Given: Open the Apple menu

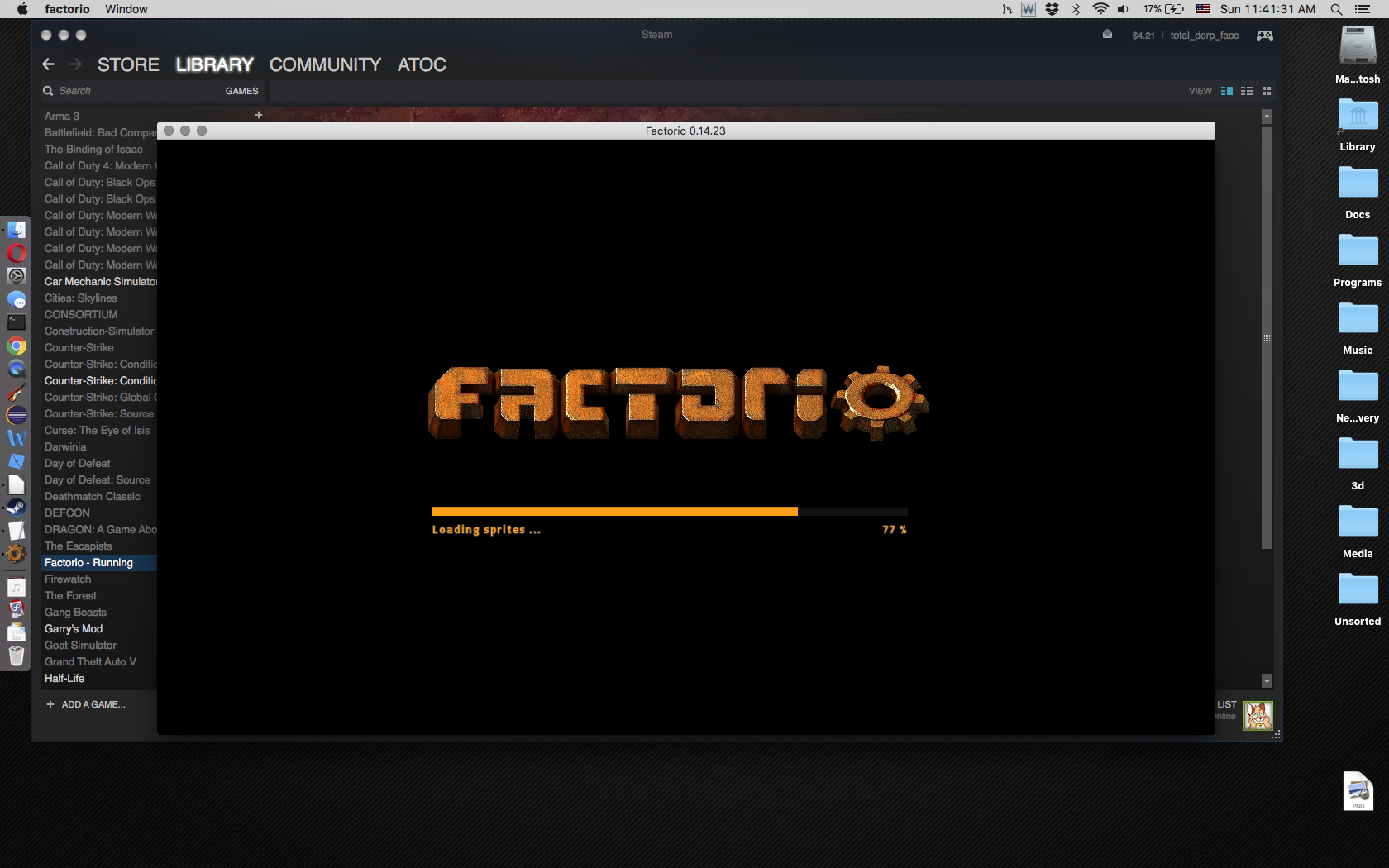Looking at the screenshot, I should [x=22, y=9].
